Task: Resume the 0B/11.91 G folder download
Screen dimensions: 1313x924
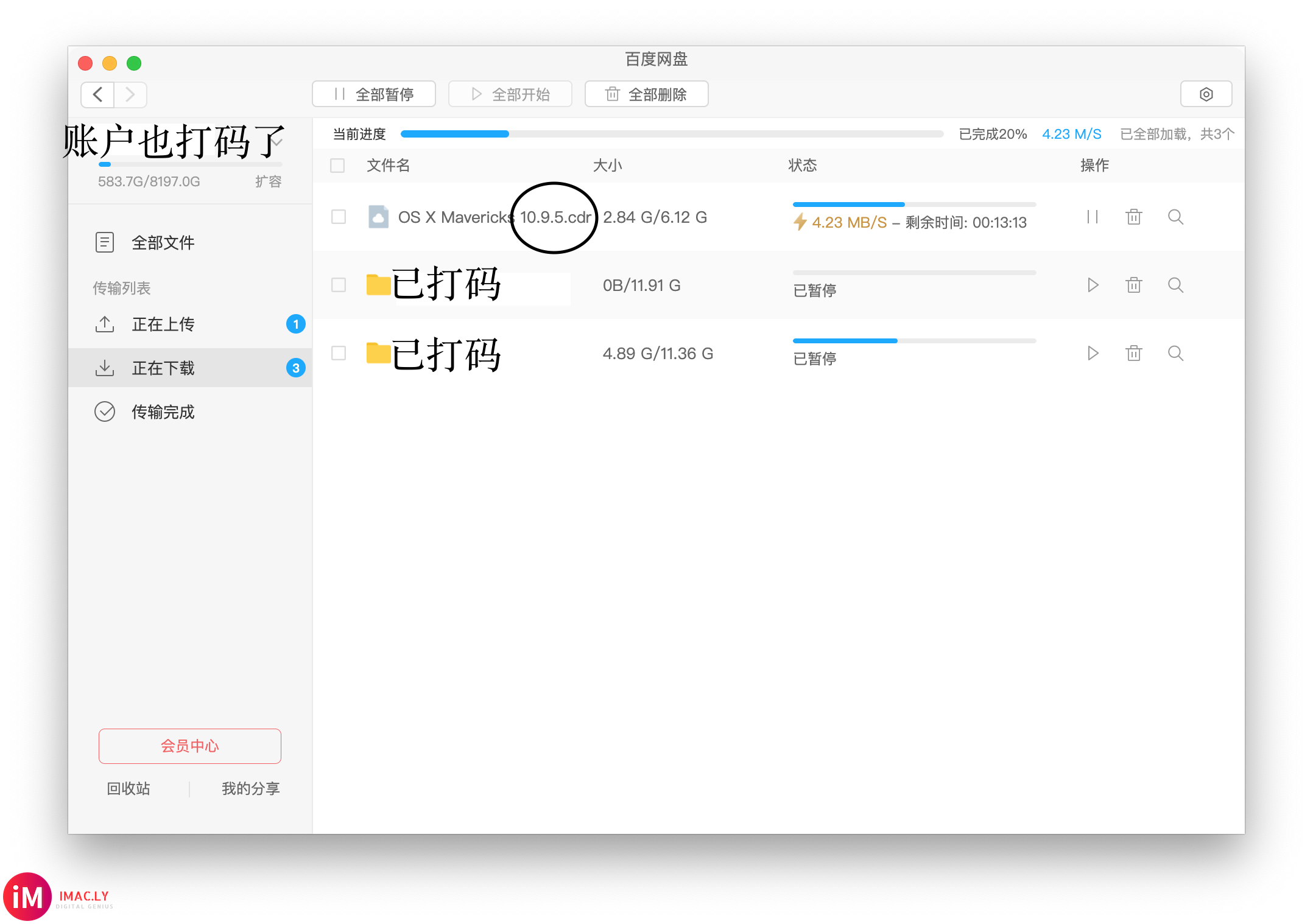Action: [x=1093, y=285]
